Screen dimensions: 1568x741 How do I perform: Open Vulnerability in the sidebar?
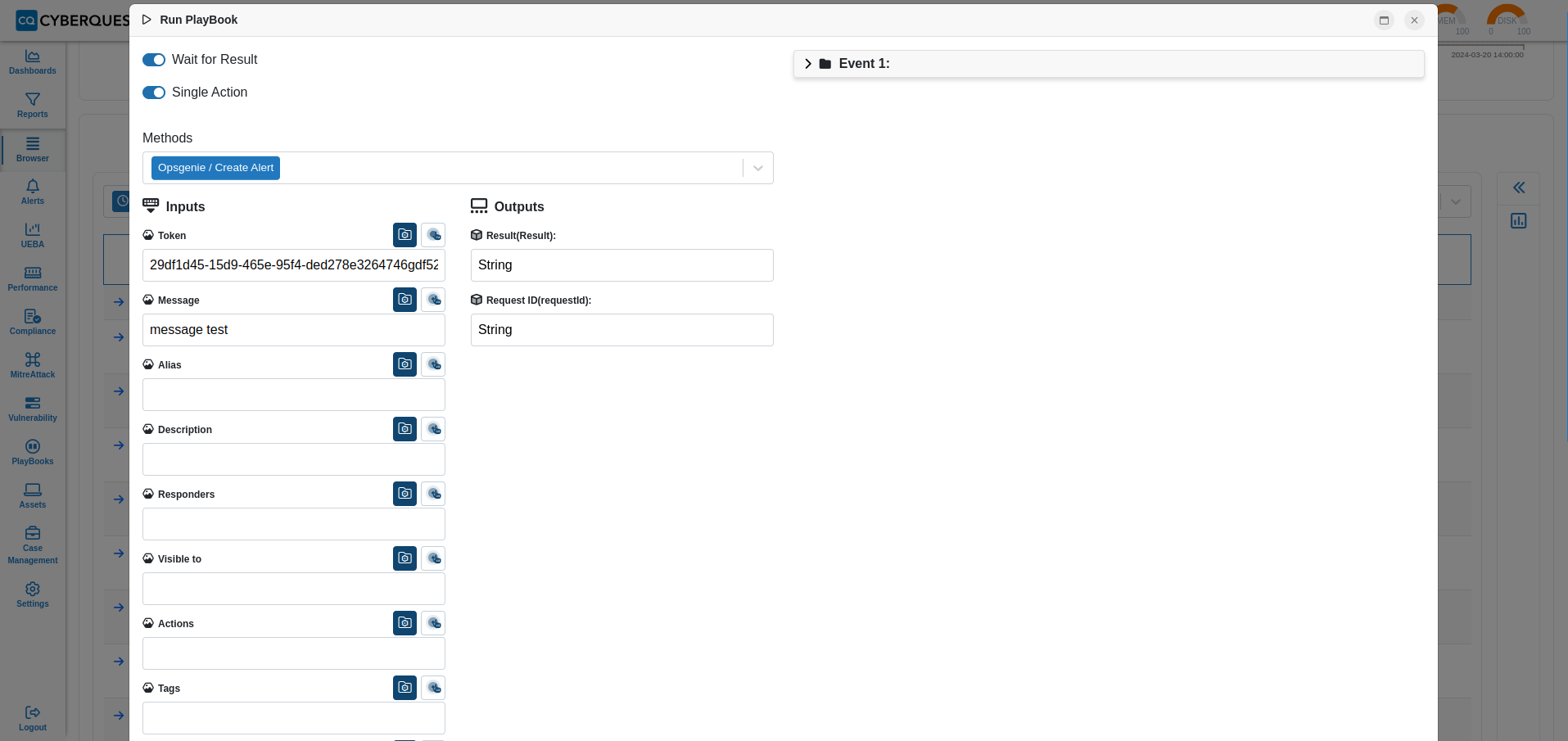(x=33, y=409)
